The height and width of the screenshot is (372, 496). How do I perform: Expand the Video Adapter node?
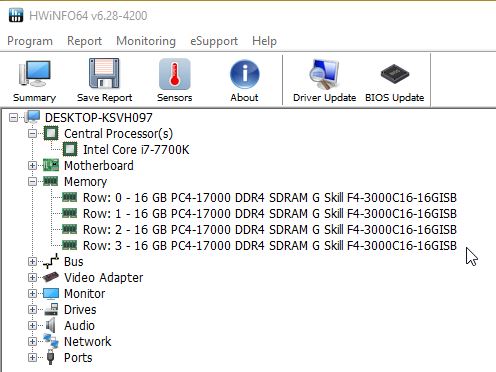click(x=32, y=278)
